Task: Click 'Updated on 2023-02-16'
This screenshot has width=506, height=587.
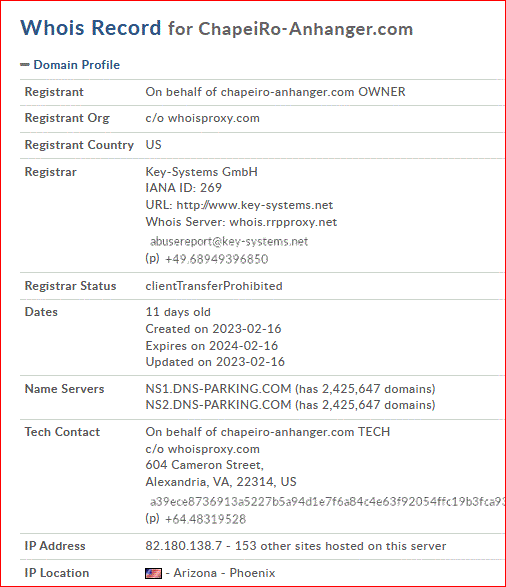Action: [215, 362]
